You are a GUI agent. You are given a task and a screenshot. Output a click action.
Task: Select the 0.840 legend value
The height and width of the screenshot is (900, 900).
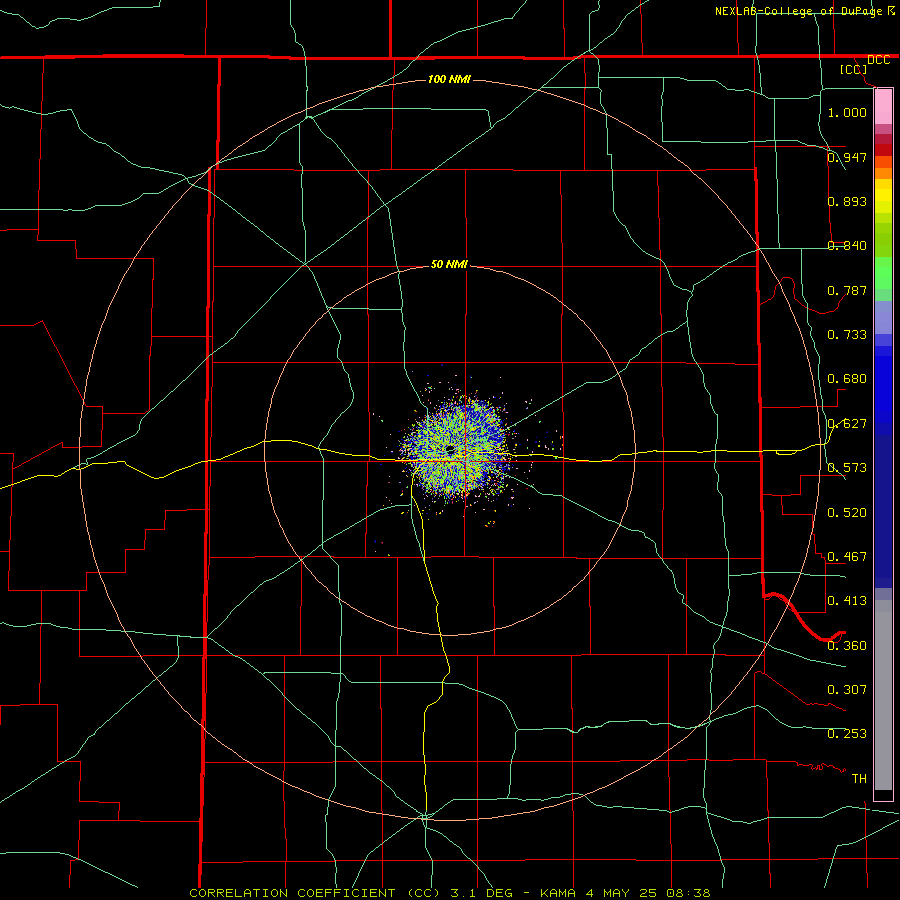(x=847, y=246)
